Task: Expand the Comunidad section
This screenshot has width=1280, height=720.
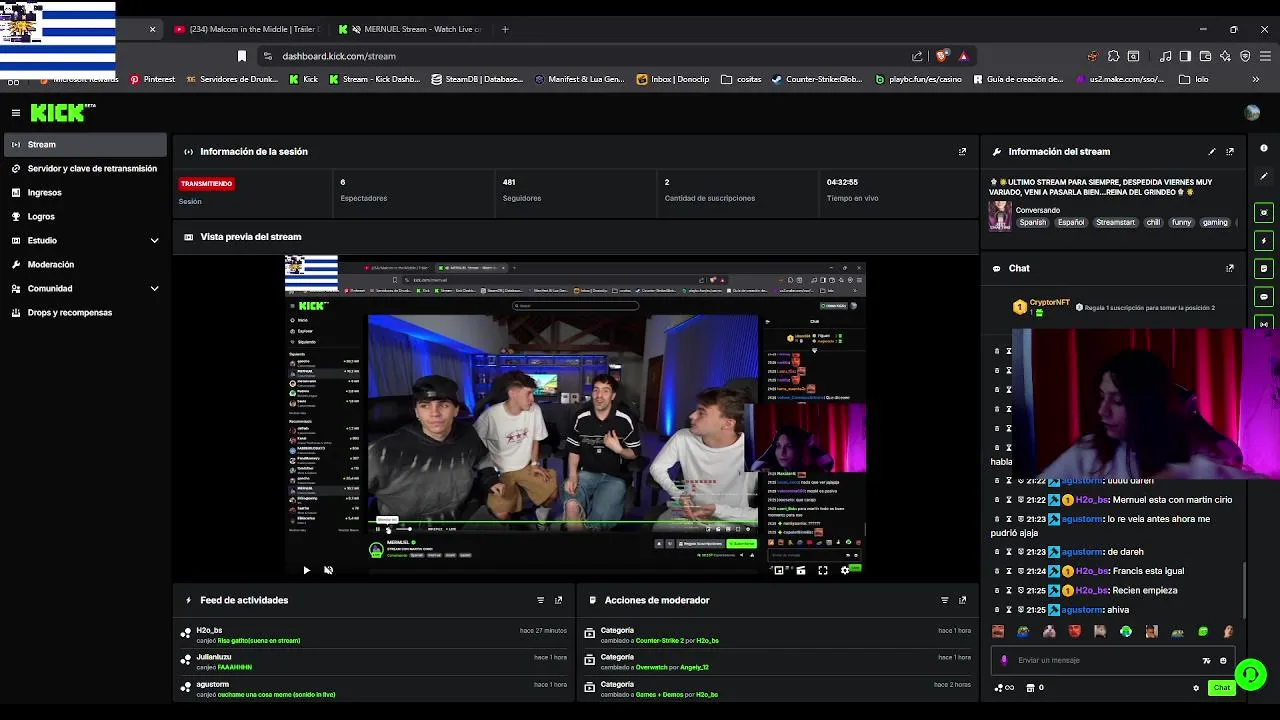Action: click(84, 288)
